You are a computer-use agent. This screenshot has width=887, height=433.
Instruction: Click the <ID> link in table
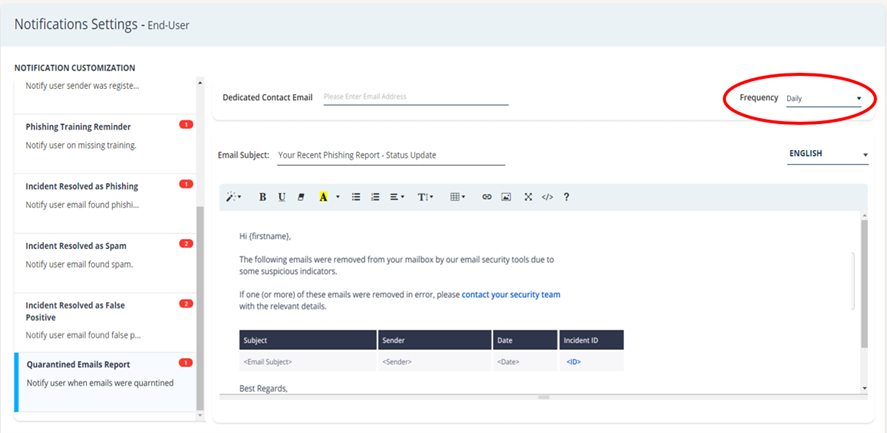pyautogui.click(x=574, y=362)
